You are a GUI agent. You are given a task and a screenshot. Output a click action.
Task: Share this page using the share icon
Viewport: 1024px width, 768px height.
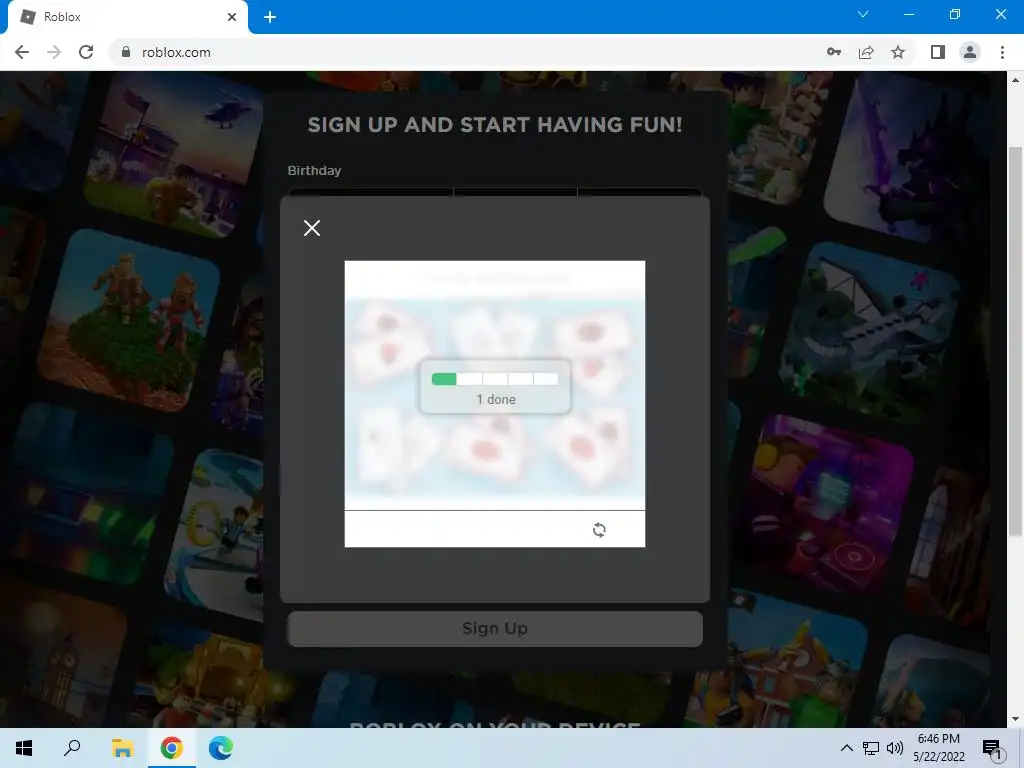click(x=866, y=52)
